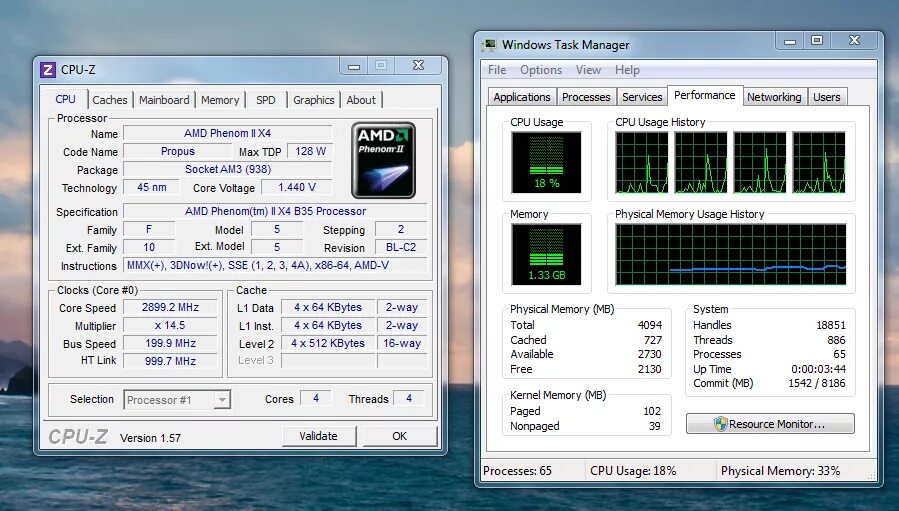Viewport: 899px width, 511px height.
Task: Select the Performance tab
Action: click(705, 95)
